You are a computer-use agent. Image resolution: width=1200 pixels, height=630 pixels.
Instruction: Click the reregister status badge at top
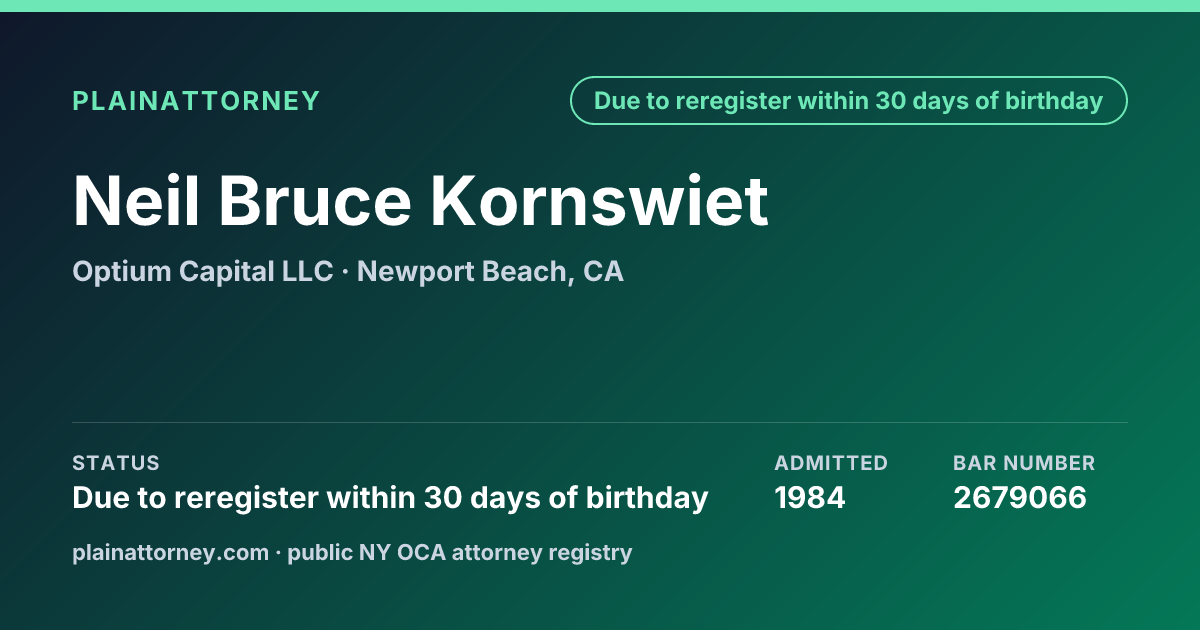click(x=849, y=101)
